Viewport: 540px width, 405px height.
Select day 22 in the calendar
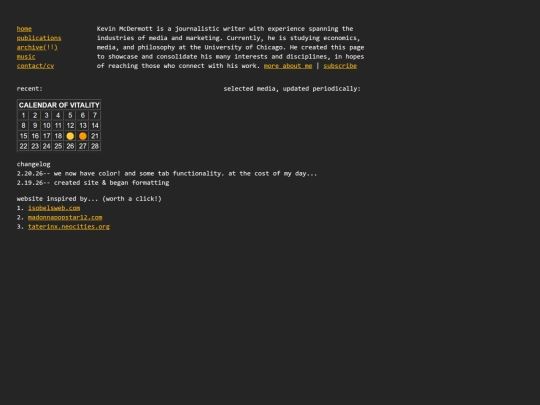pos(23,146)
